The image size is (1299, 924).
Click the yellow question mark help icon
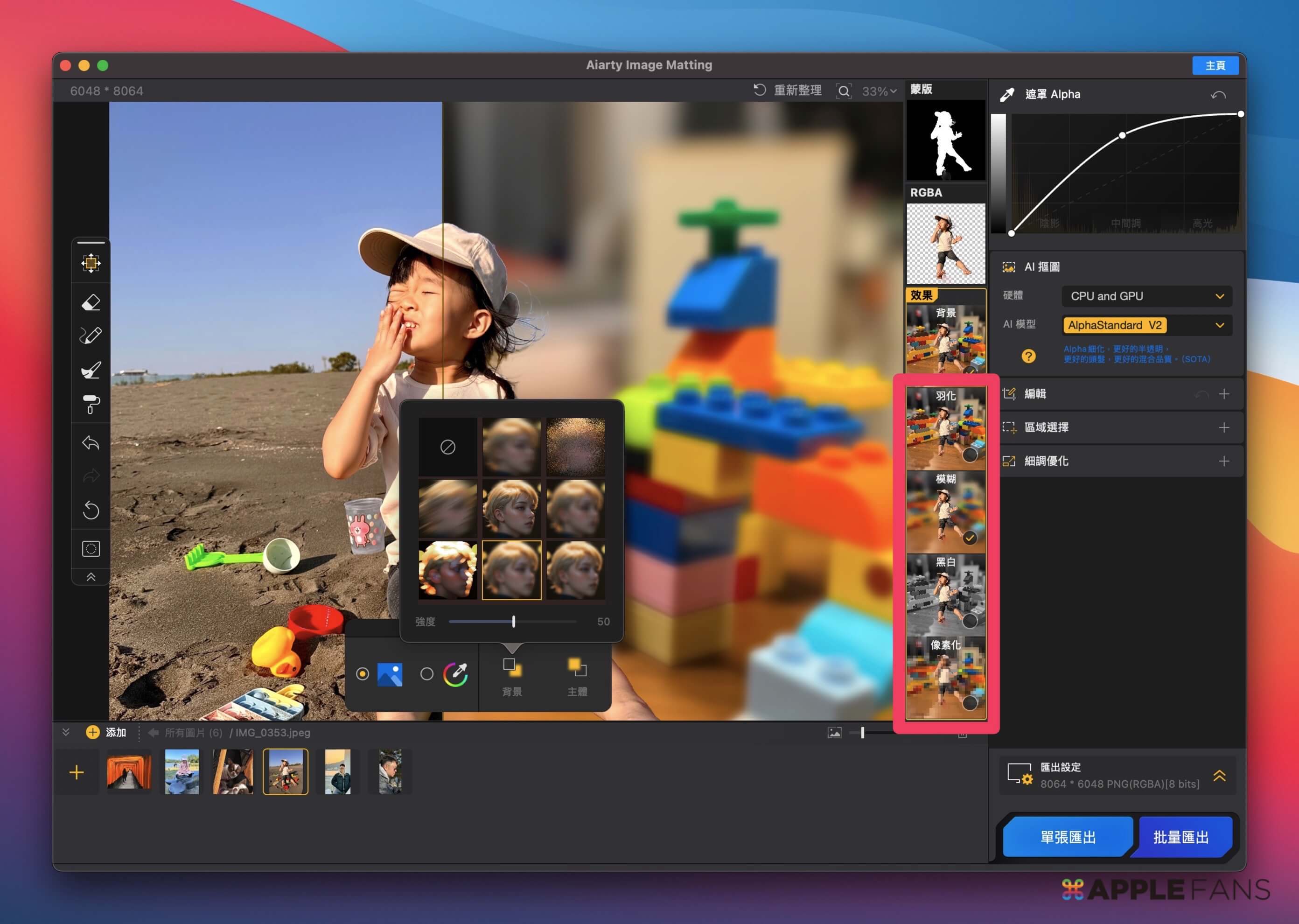tap(1028, 356)
